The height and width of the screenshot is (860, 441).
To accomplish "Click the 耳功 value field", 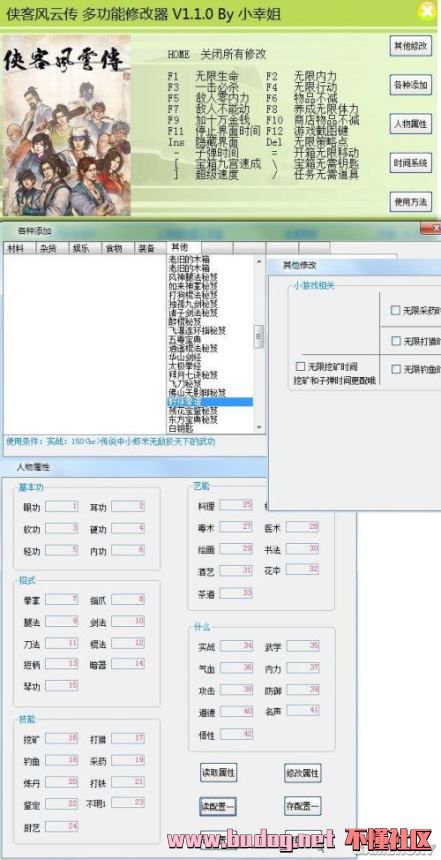I will tap(128, 506).
